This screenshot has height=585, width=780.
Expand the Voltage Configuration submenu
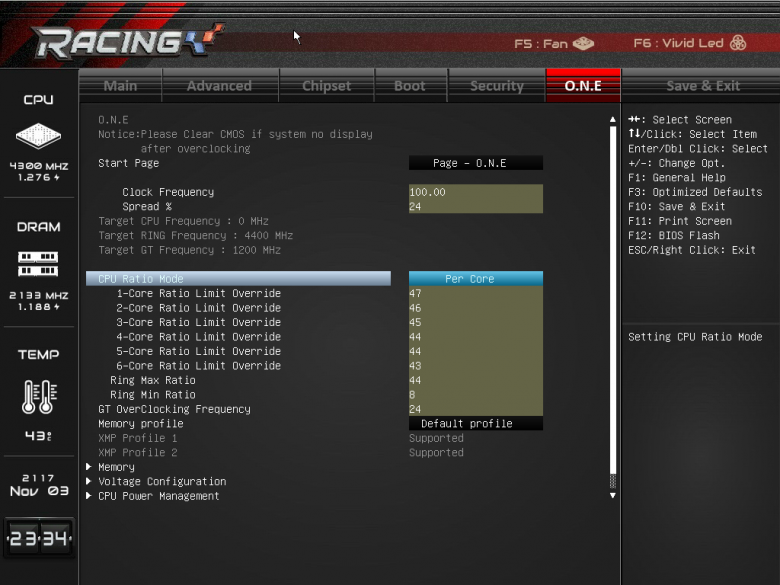[162, 482]
